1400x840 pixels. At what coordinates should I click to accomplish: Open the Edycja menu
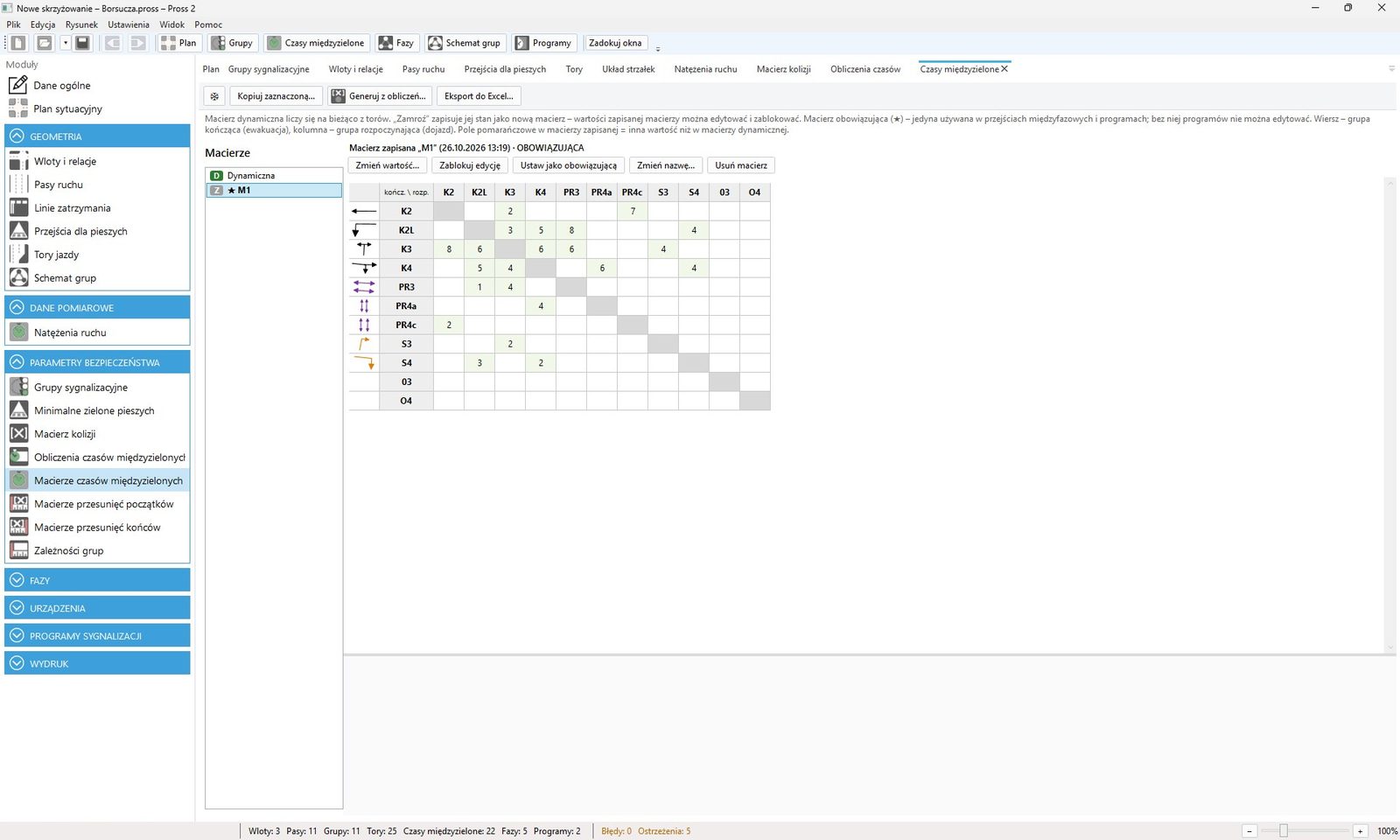point(43,24)
